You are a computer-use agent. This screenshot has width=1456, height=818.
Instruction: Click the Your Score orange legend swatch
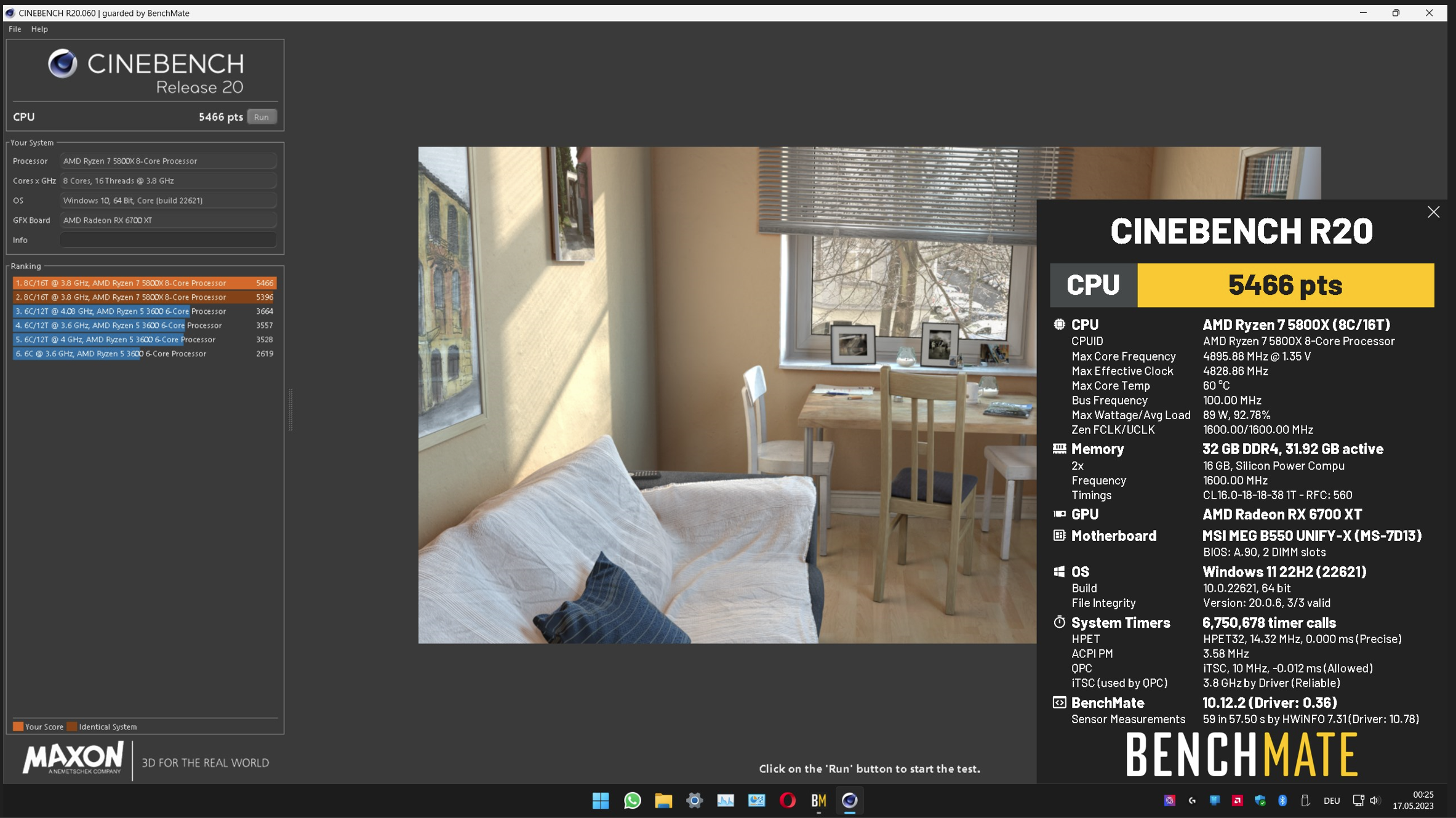pos(18,727)
